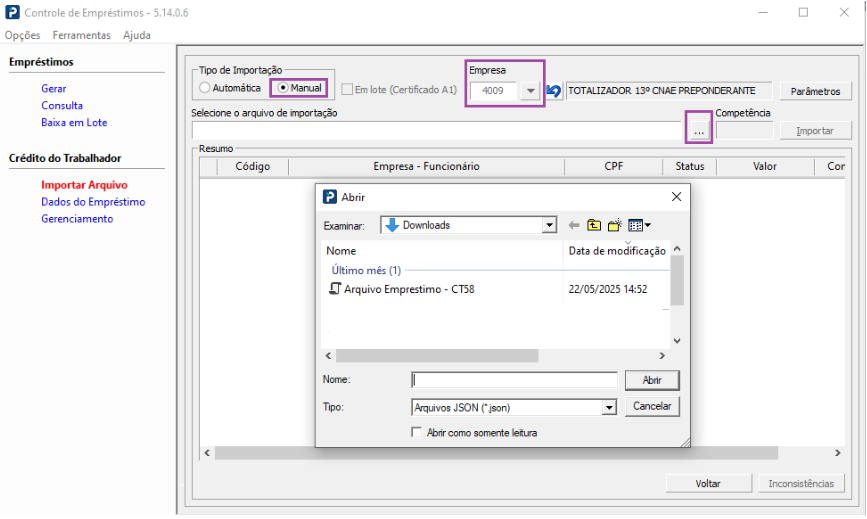Click file list vertical scrollbar down arrow
867x519 pixels.
click(677, 341)
